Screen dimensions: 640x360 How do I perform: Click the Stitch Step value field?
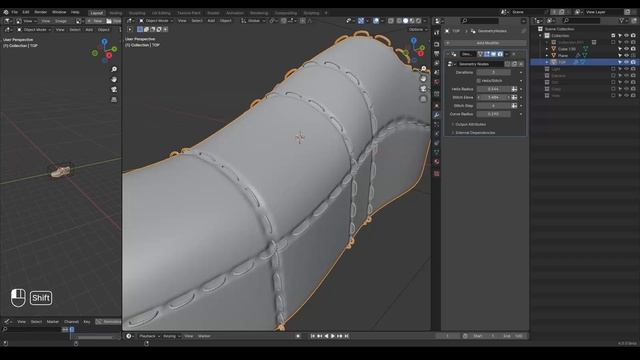[x=493, y=106]
